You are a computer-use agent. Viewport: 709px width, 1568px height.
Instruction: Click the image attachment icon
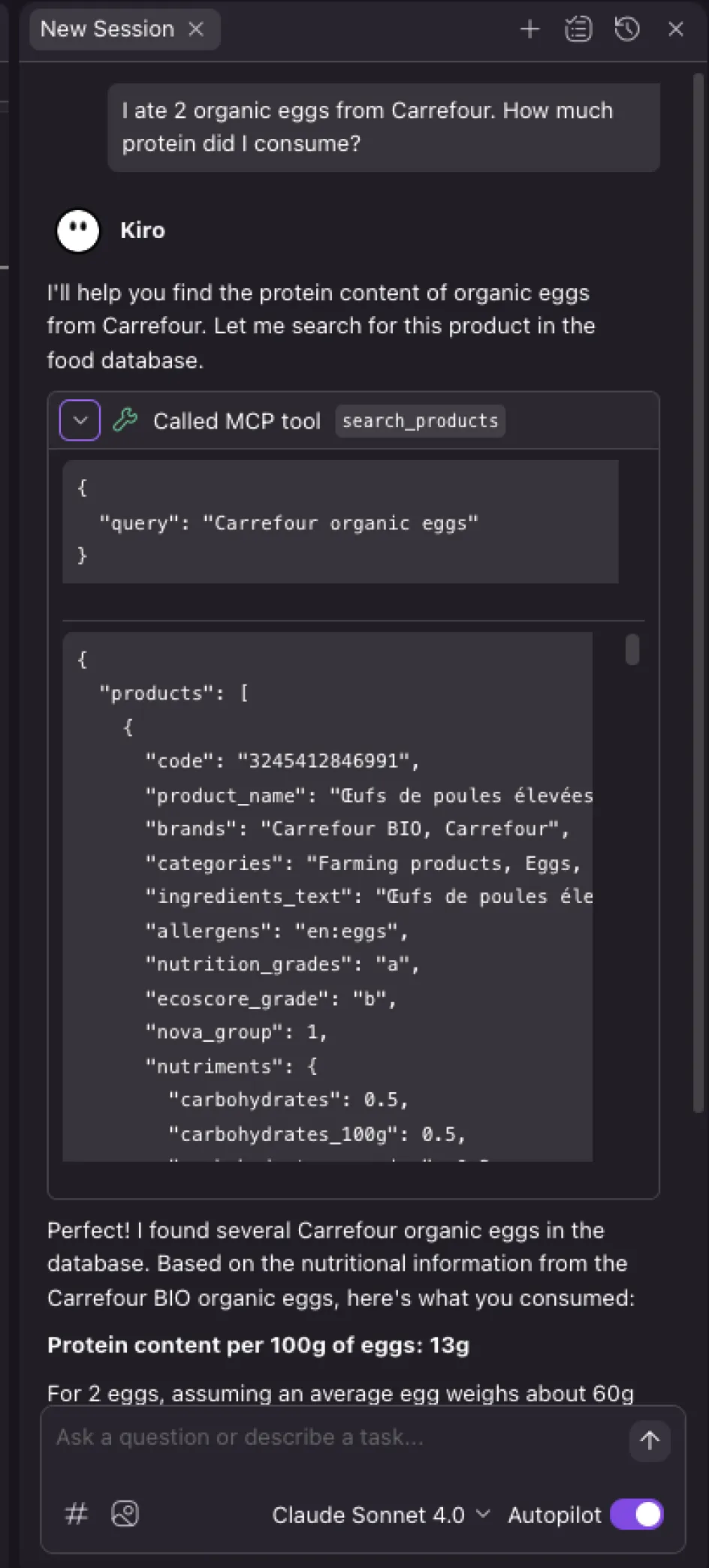pyautogui.click(x=125, y=1514)
